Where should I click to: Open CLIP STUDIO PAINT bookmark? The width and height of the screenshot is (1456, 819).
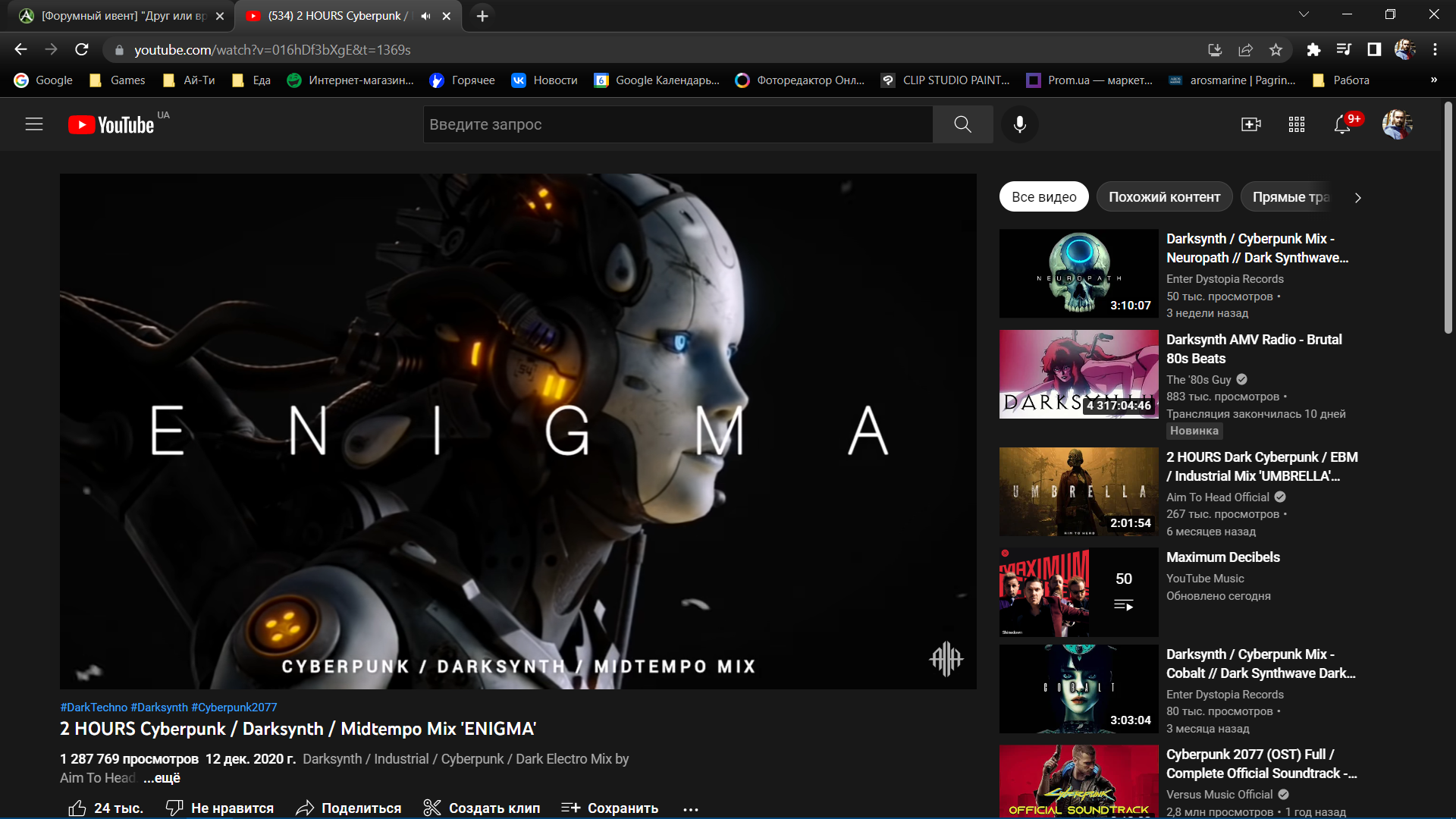click(945, 80)
